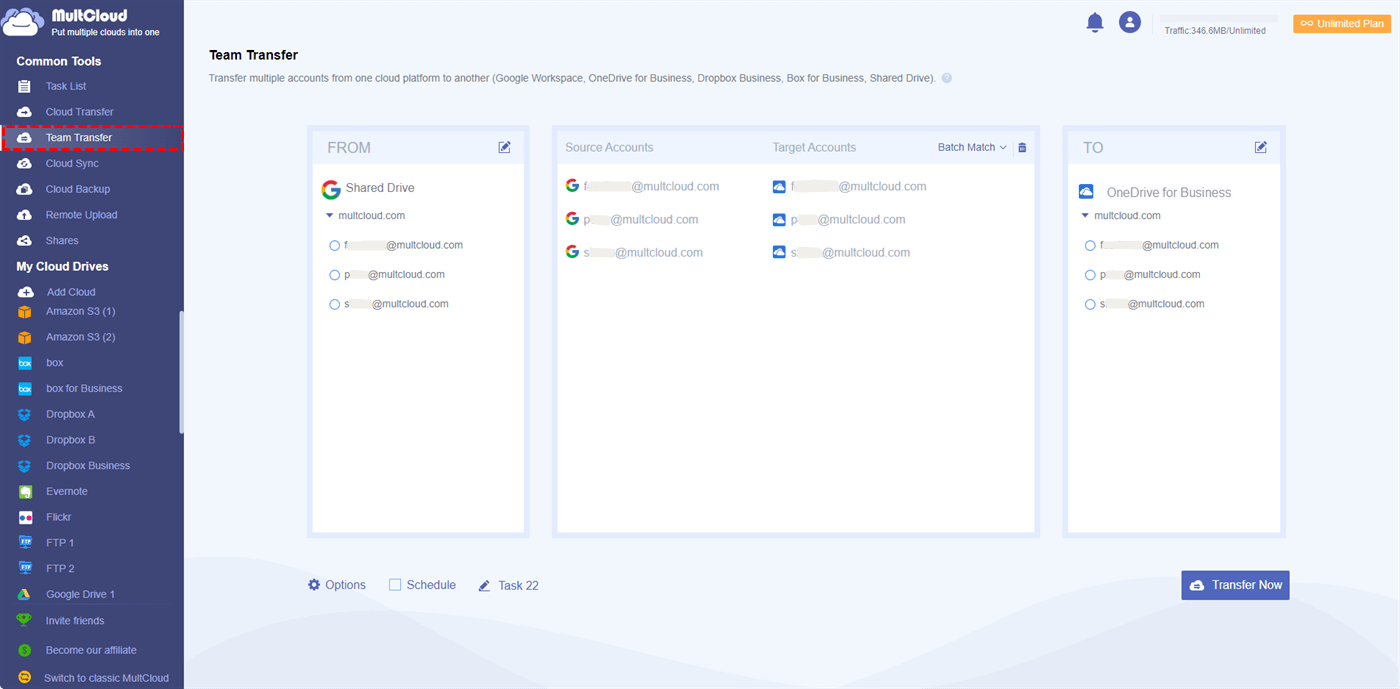Click the Cloud Transfer sidebar icon

(25, 112)
